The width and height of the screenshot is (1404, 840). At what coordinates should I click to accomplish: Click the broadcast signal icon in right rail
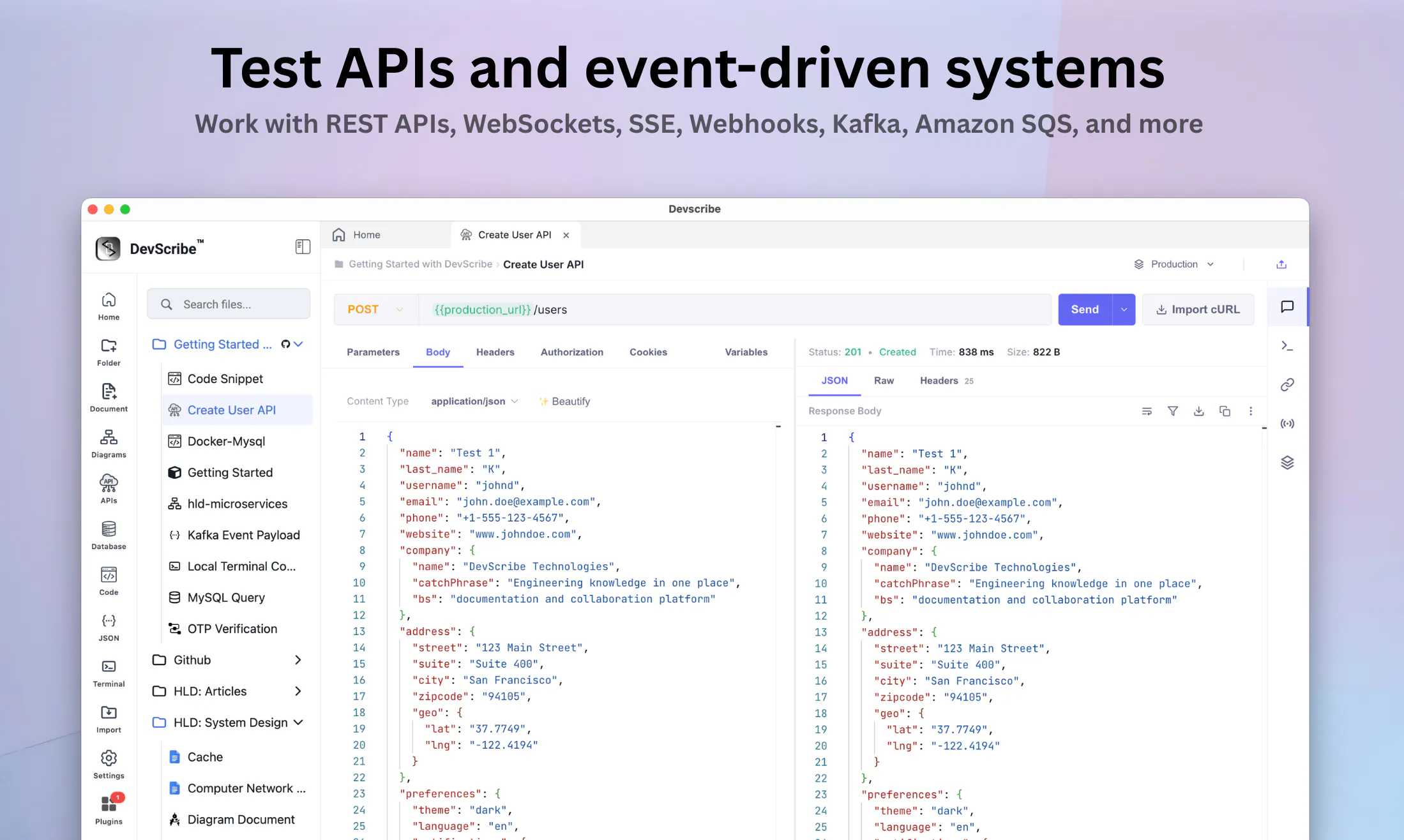coord(1287,424)
